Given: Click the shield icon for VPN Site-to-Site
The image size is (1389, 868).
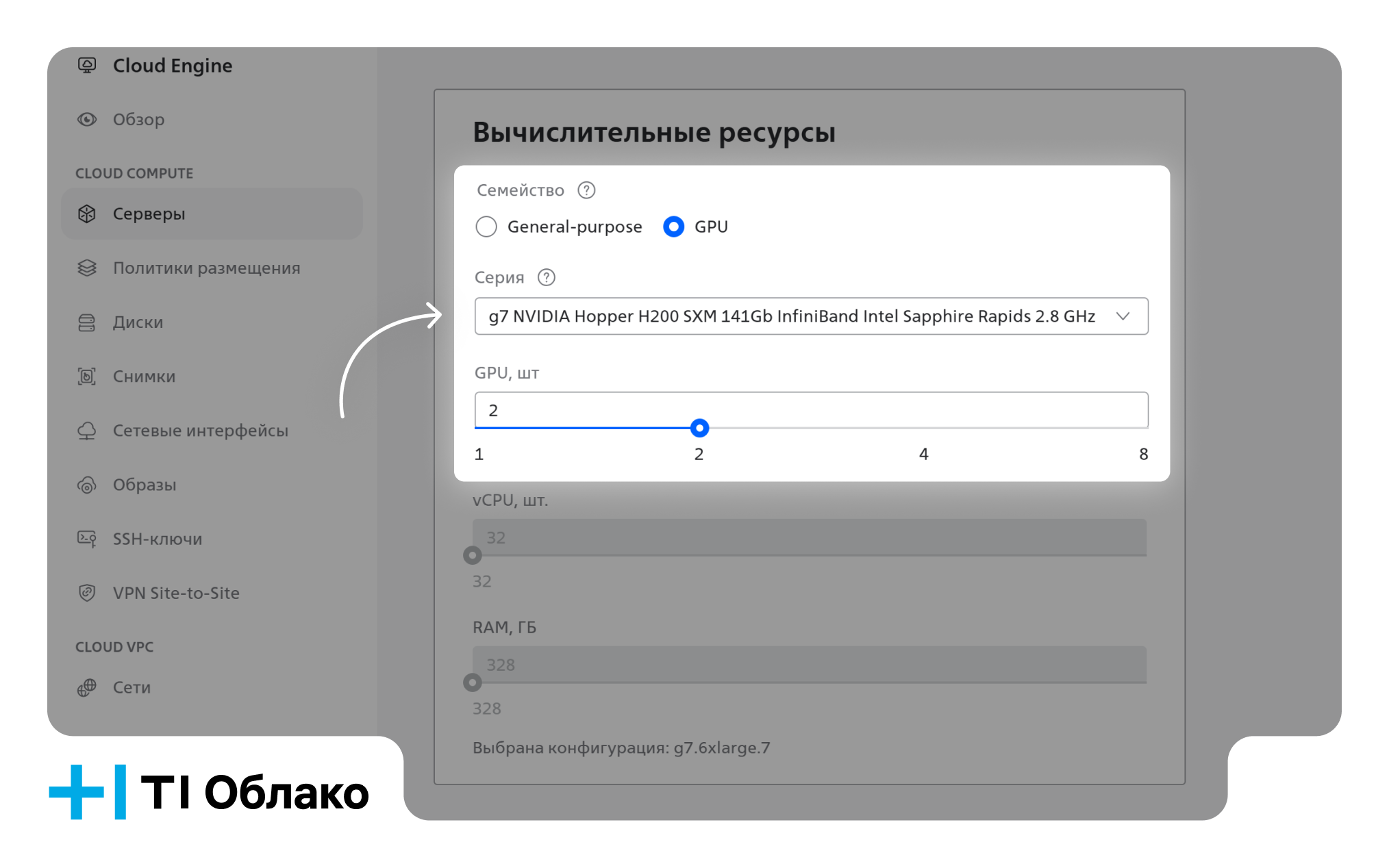Looking at the screenshot, I should (87, 593).
